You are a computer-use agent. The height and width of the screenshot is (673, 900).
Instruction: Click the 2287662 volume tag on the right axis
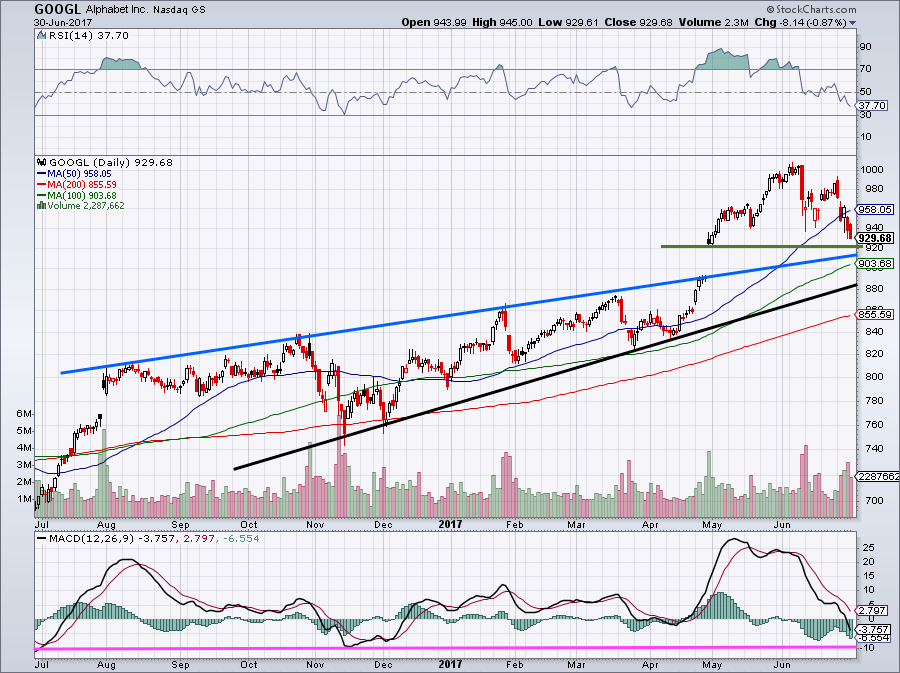point(878,477)
